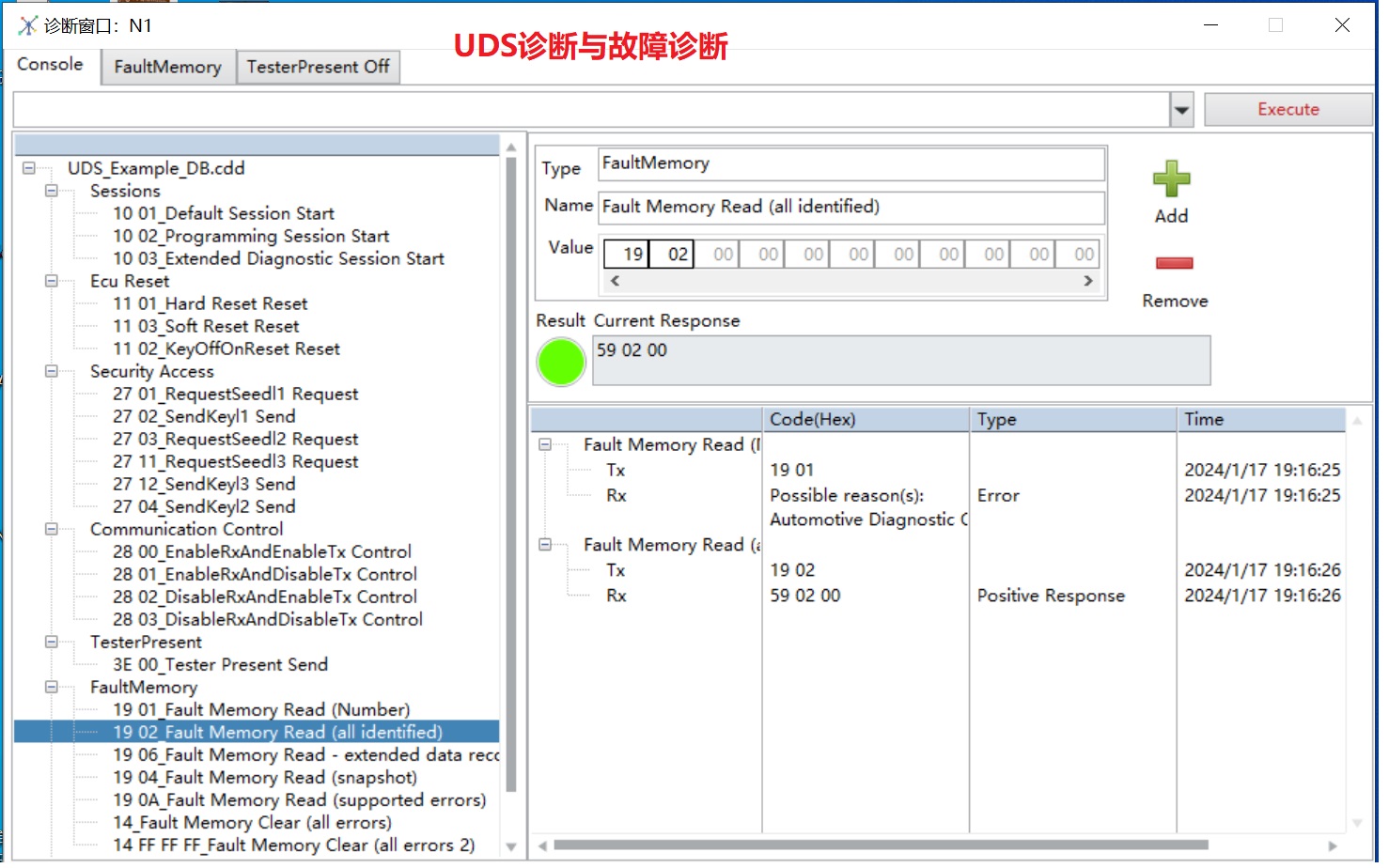Click the second value byte 02

pos(678,255)
